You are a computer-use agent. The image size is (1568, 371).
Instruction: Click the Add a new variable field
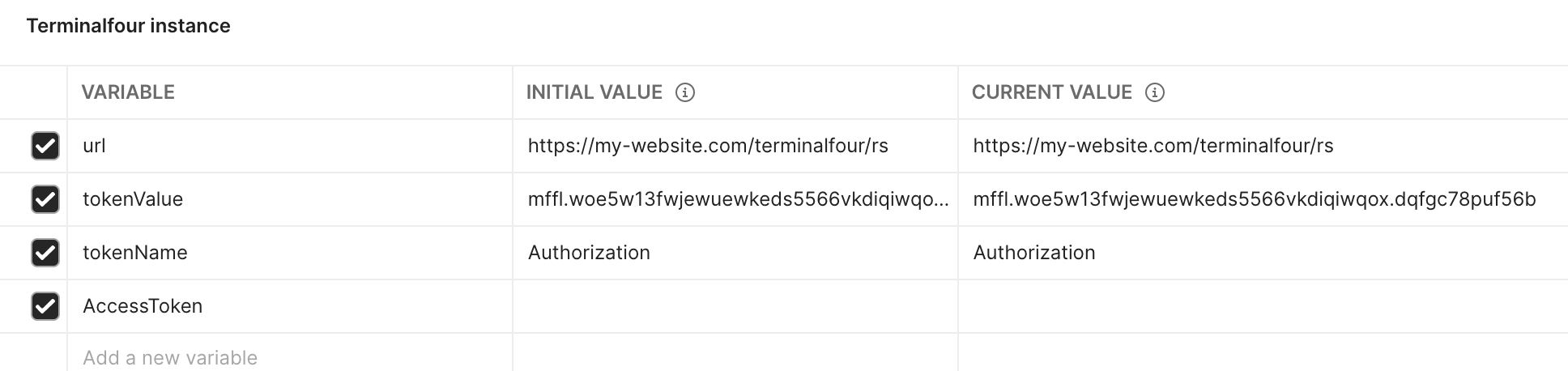pyautogui.click(x=170, y=357)
